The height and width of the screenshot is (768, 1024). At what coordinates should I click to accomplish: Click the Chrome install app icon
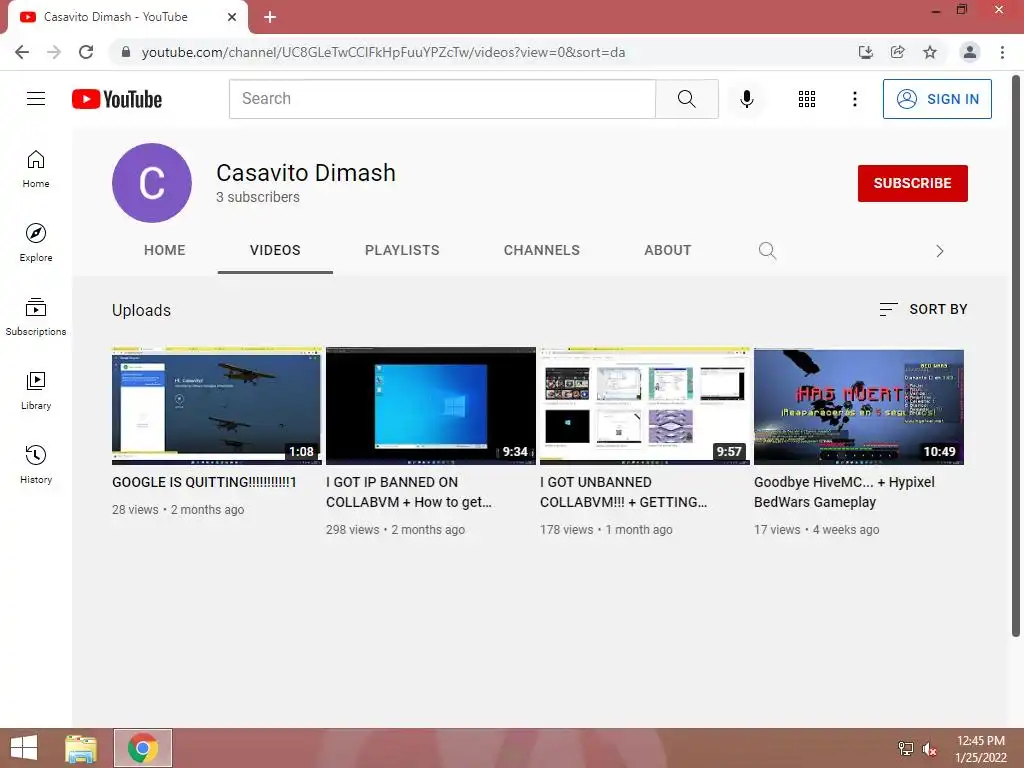pos(866,52)
